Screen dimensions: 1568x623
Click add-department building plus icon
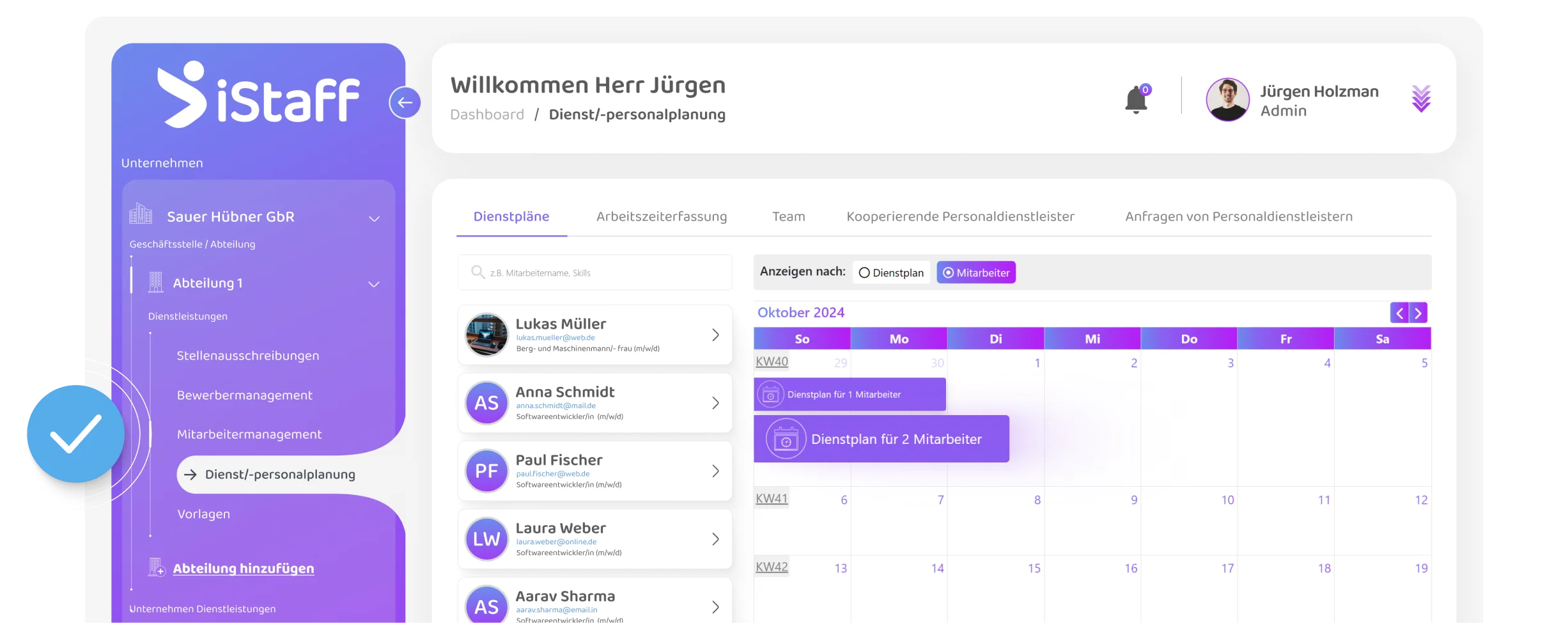click(157, 567)
